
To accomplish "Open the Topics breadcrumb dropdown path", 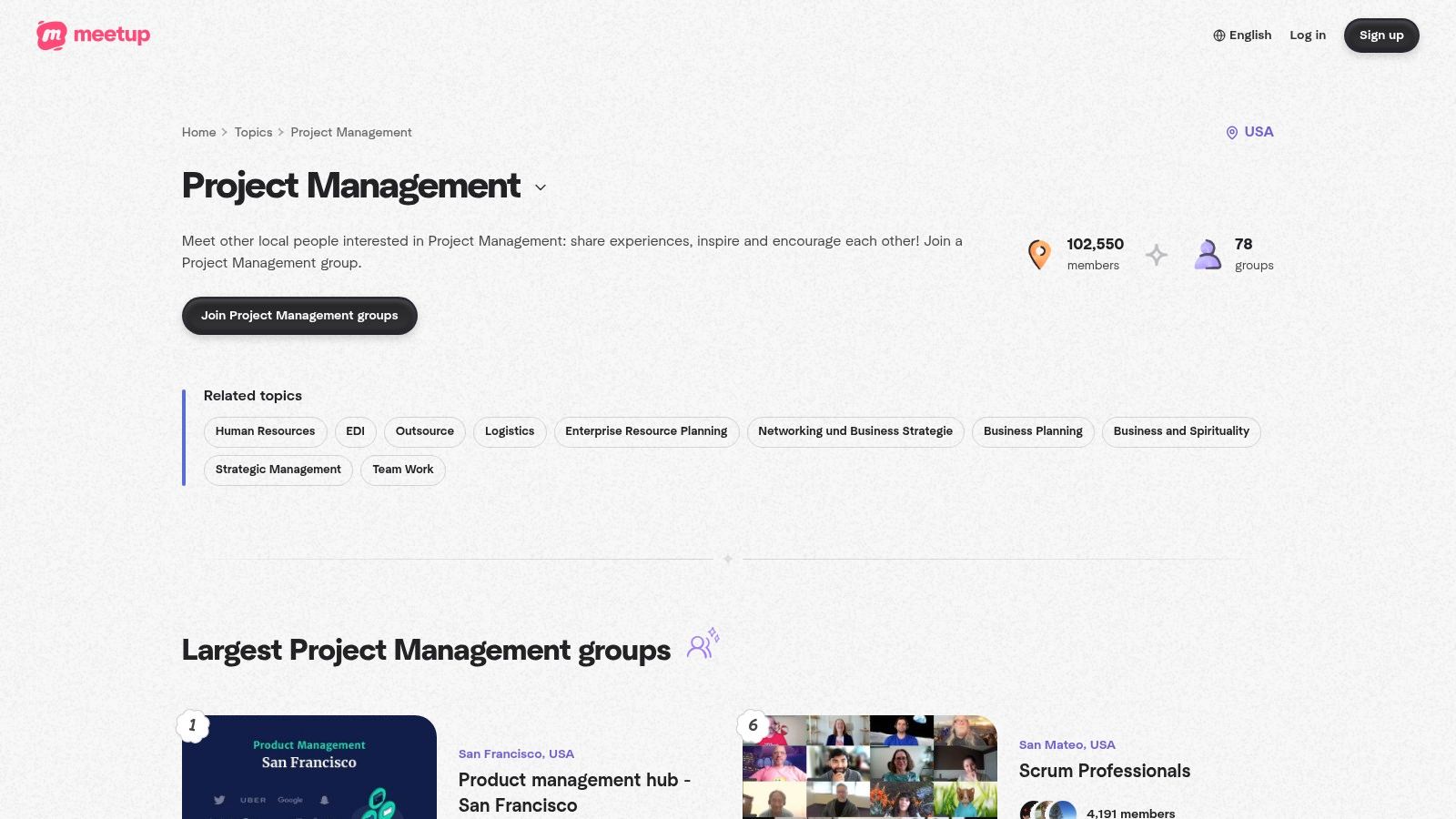I will click(x=253, y=132).
